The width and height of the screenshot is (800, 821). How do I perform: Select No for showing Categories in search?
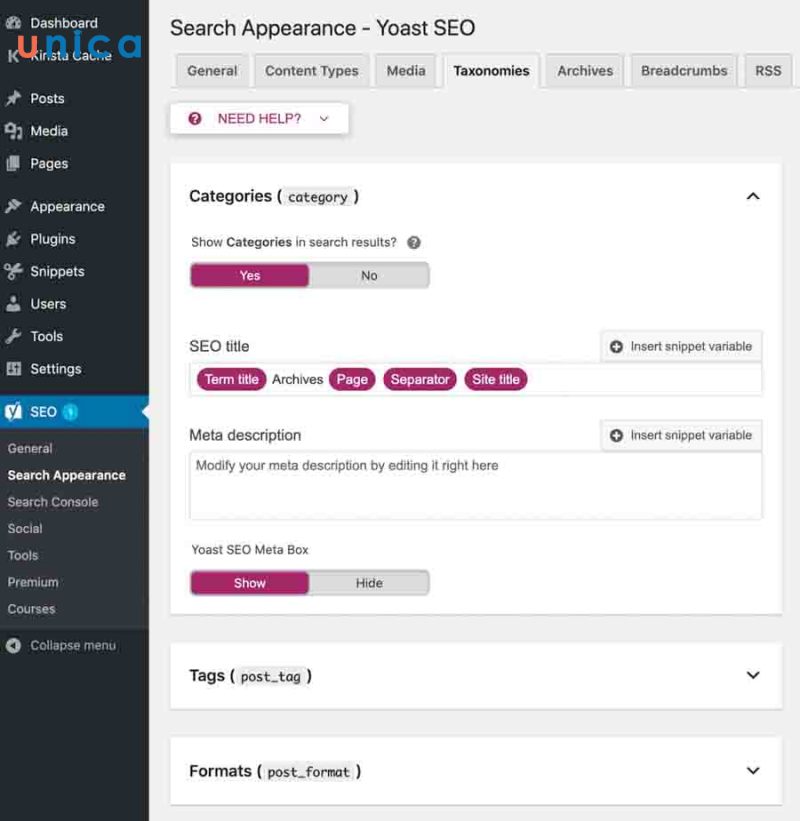(369, 276)
